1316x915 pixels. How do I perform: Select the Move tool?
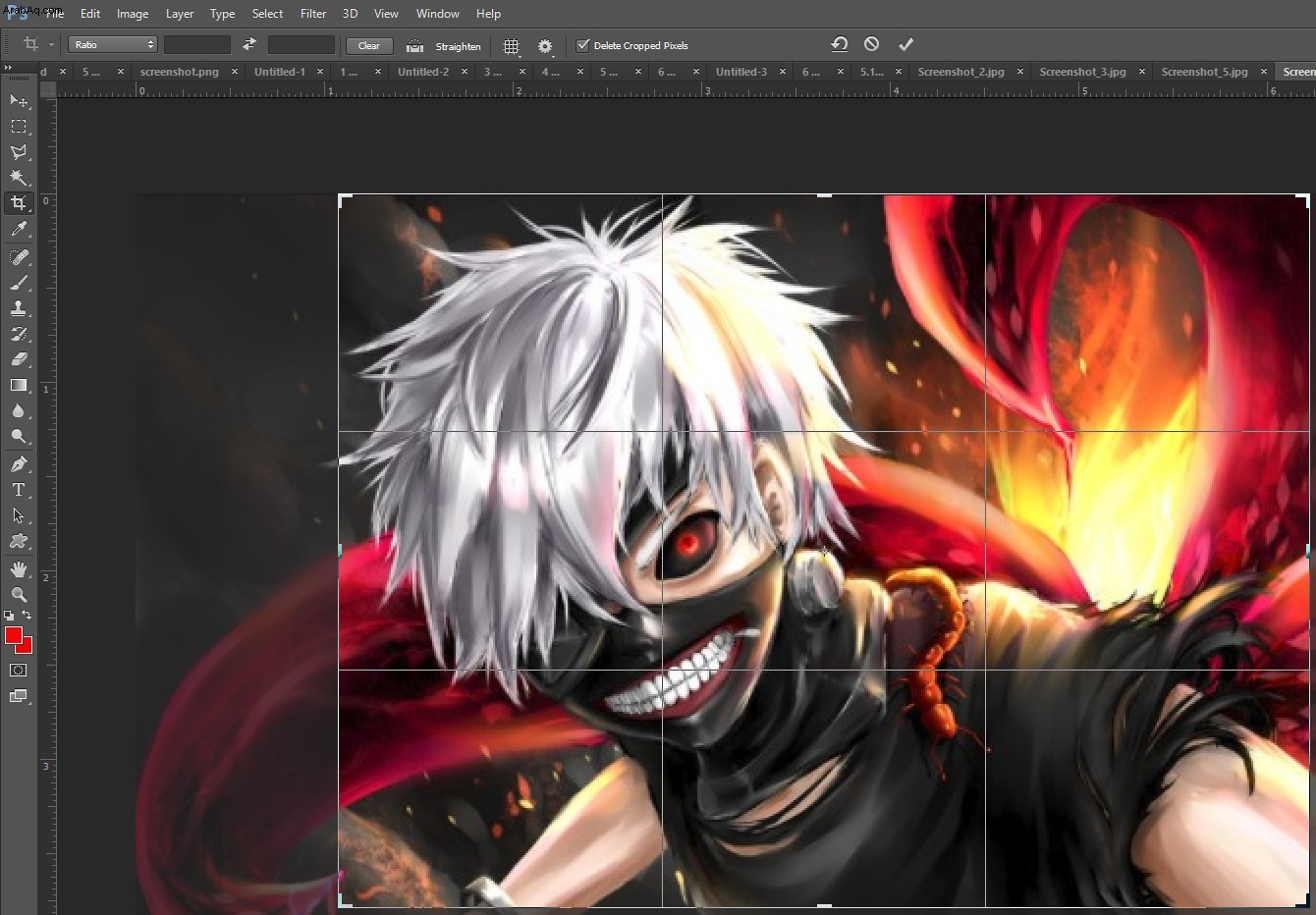coord(19,101)
